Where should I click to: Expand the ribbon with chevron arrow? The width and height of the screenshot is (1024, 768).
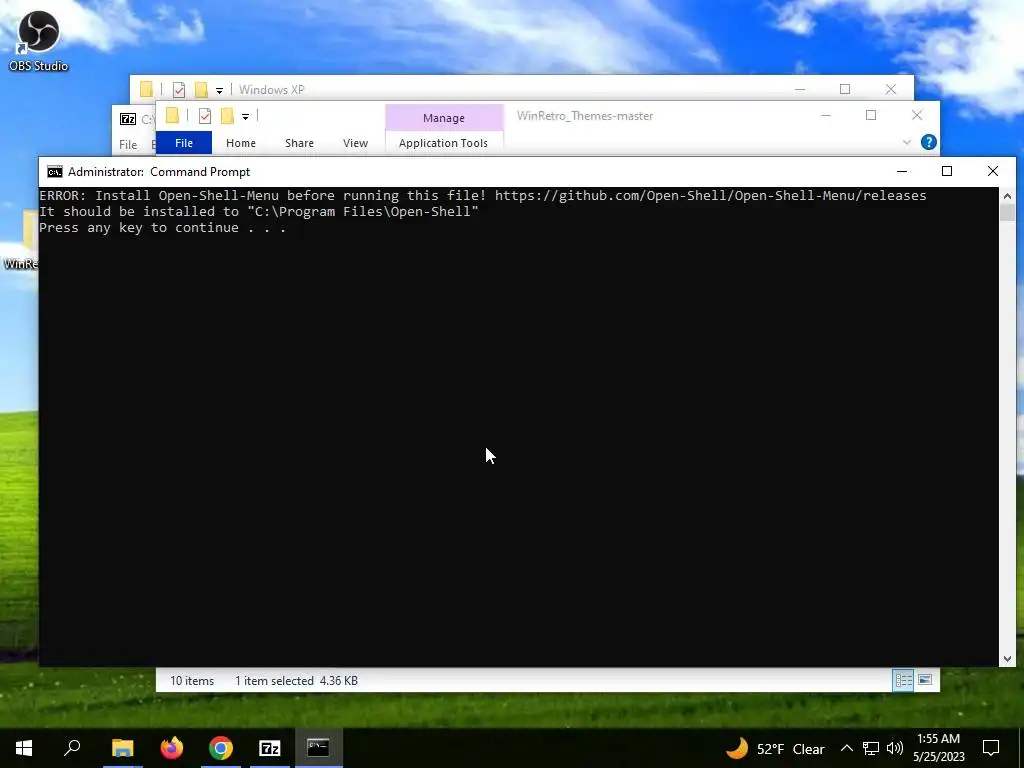pyautogui.click(x=906, y=142)
